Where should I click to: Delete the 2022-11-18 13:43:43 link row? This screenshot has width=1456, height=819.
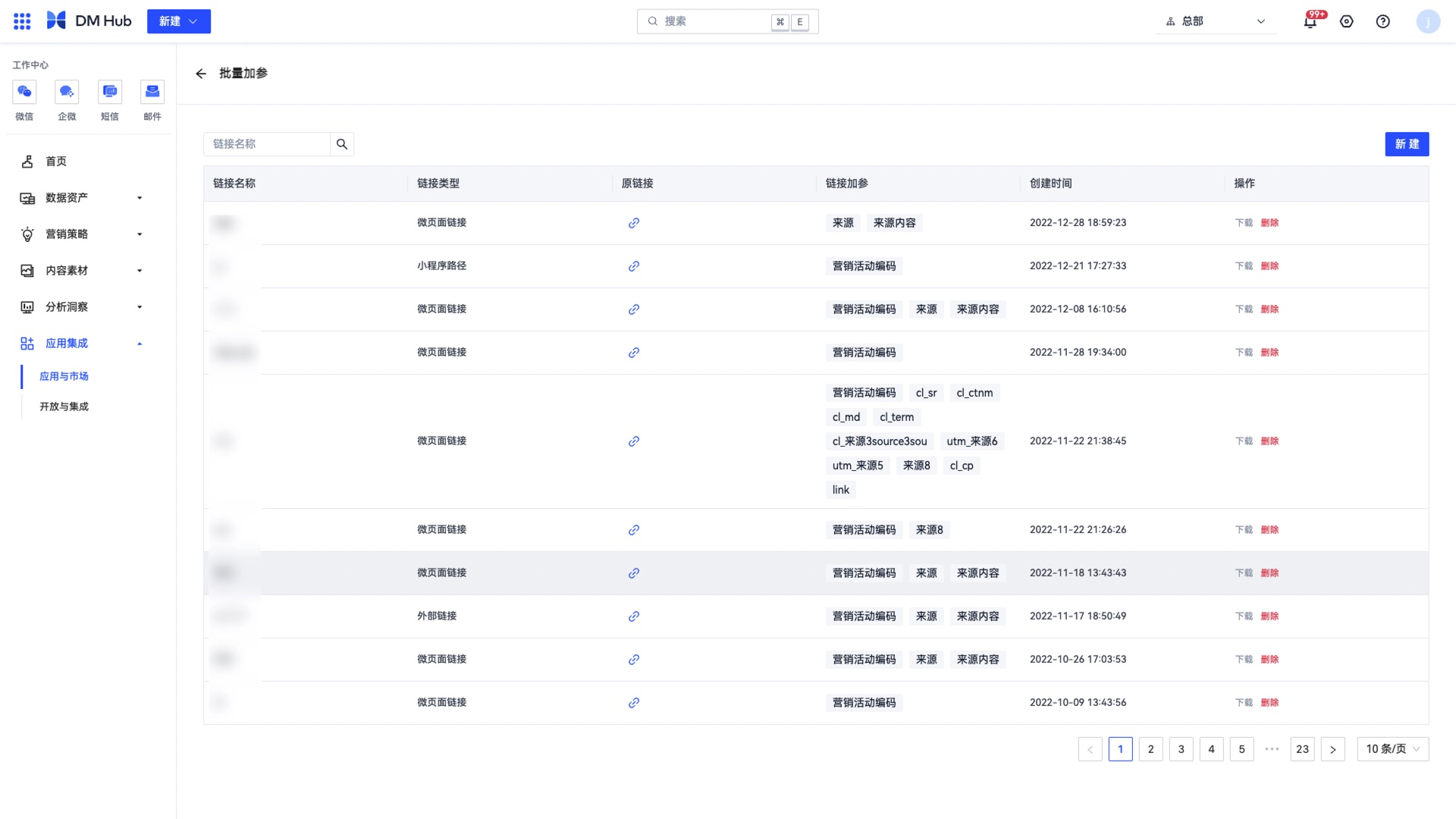(x=1269, y=573)
